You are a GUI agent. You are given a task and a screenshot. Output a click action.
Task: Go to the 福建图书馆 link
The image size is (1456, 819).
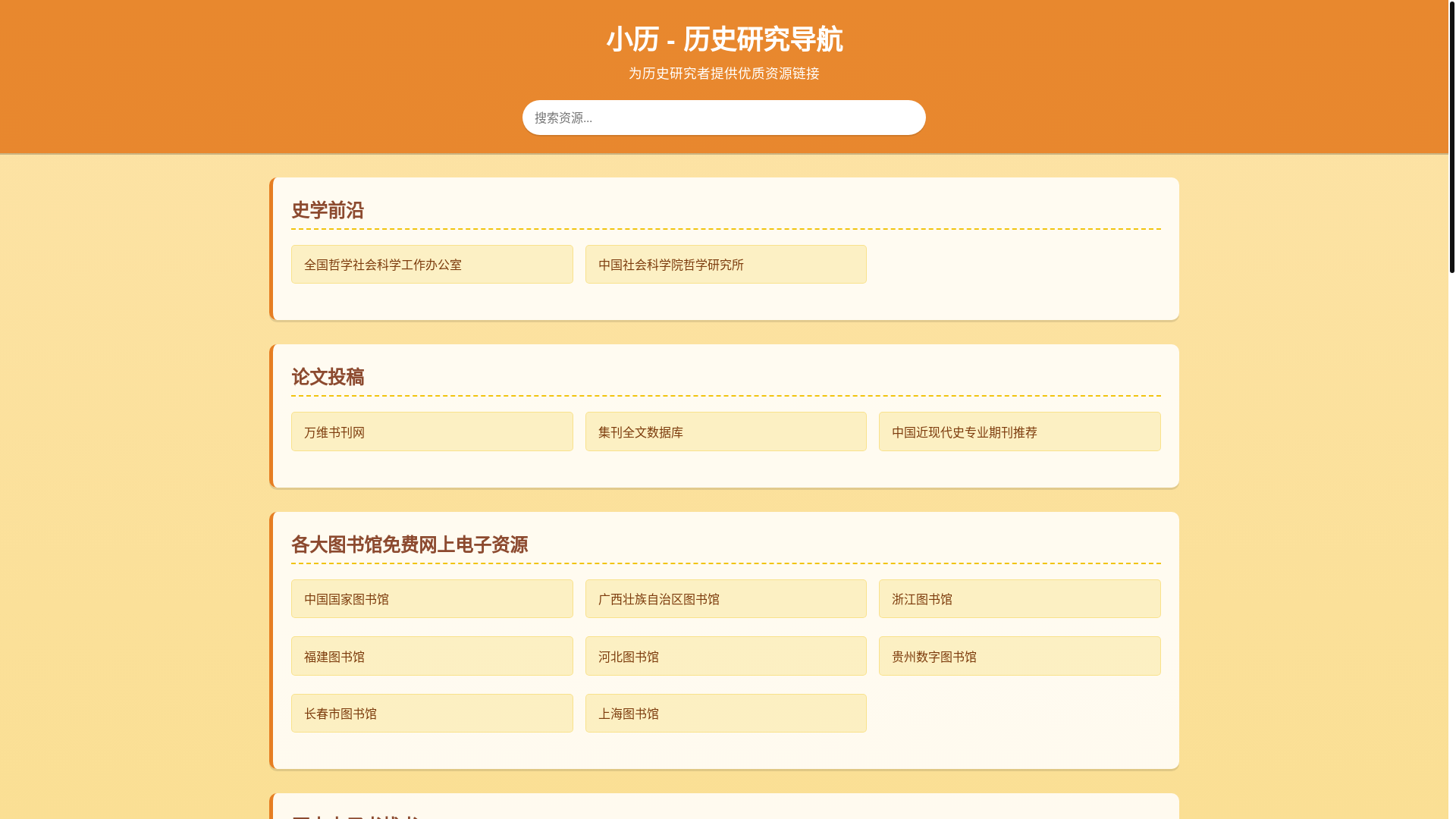click(x=431, y=656)
